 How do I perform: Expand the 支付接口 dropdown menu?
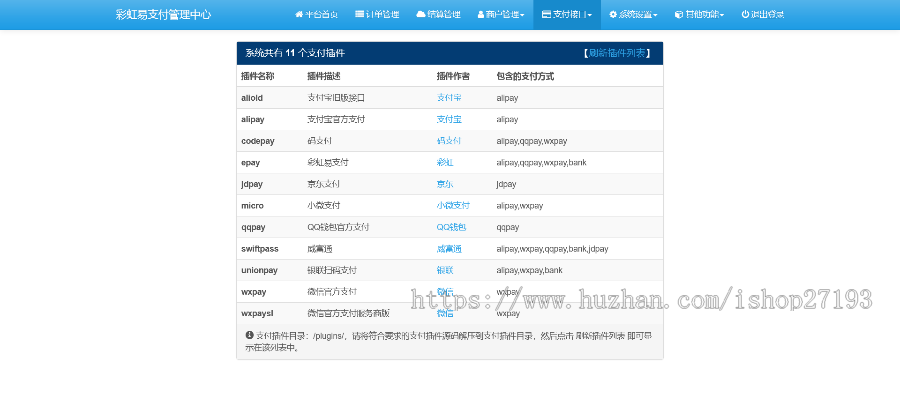[x=567, y=14]
